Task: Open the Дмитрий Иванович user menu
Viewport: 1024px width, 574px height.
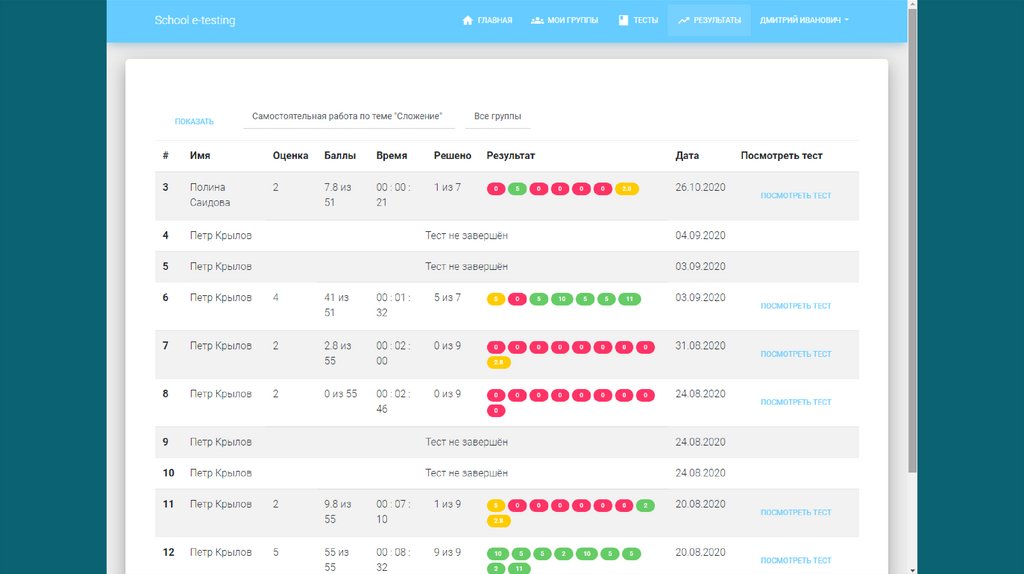Action: pyautogui.click(x=804, y=20)
